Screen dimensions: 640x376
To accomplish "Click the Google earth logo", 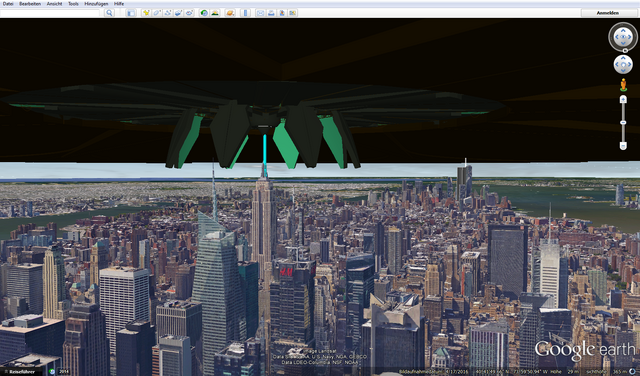I will pos(584,351).
